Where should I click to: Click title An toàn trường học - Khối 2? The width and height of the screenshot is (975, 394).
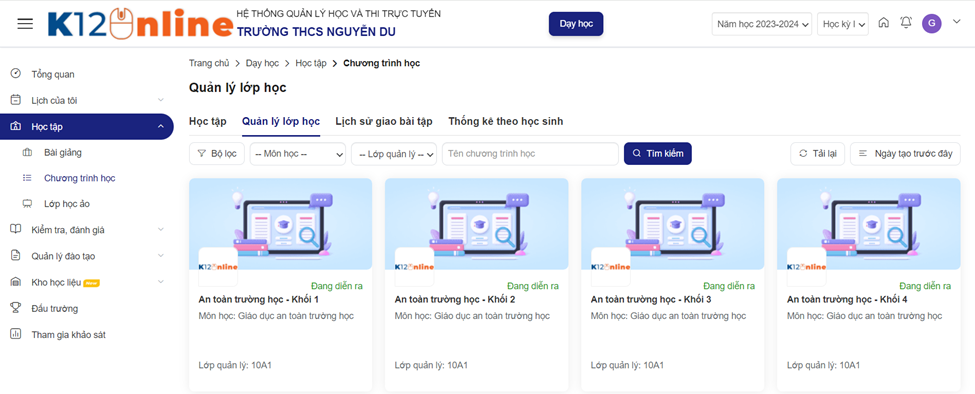click(x=455, y=300)
